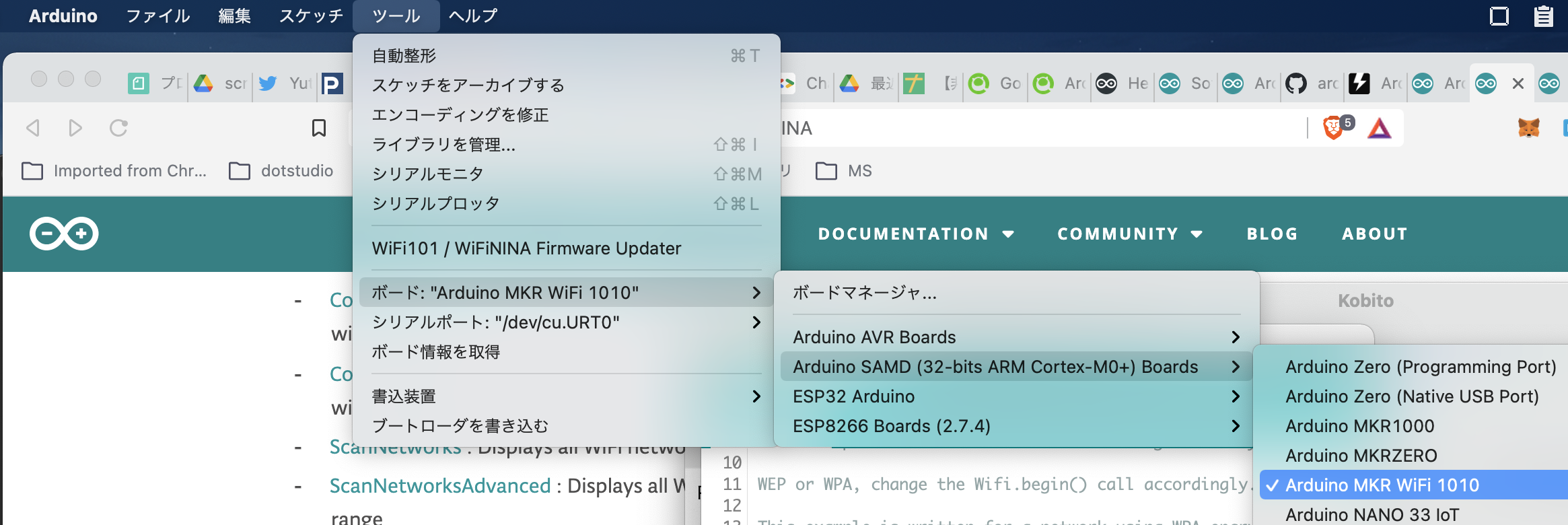Open Brave Shields lion icon
The image size is (1568, 525).
tap(1333, 128)
